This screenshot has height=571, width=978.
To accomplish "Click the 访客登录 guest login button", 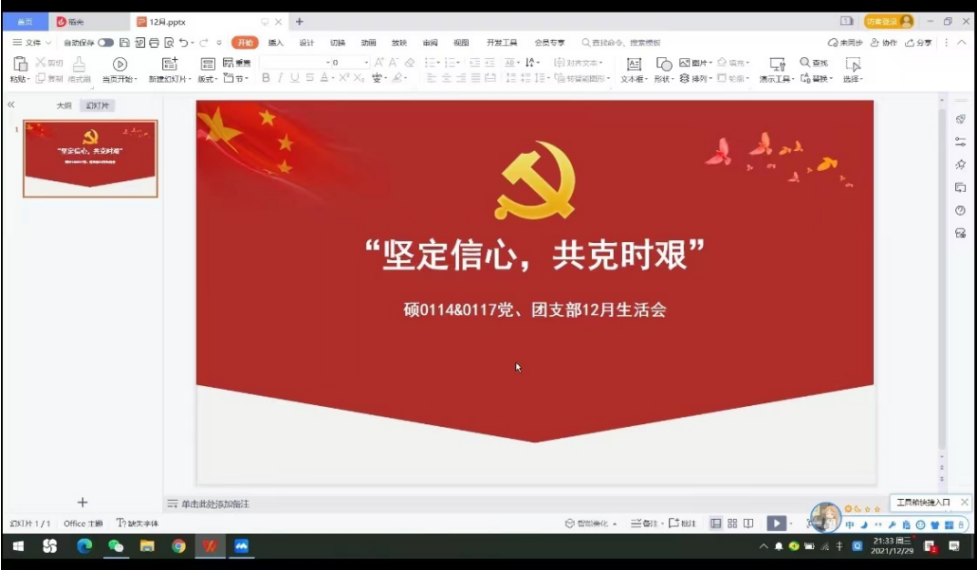I will coord(889,21).
